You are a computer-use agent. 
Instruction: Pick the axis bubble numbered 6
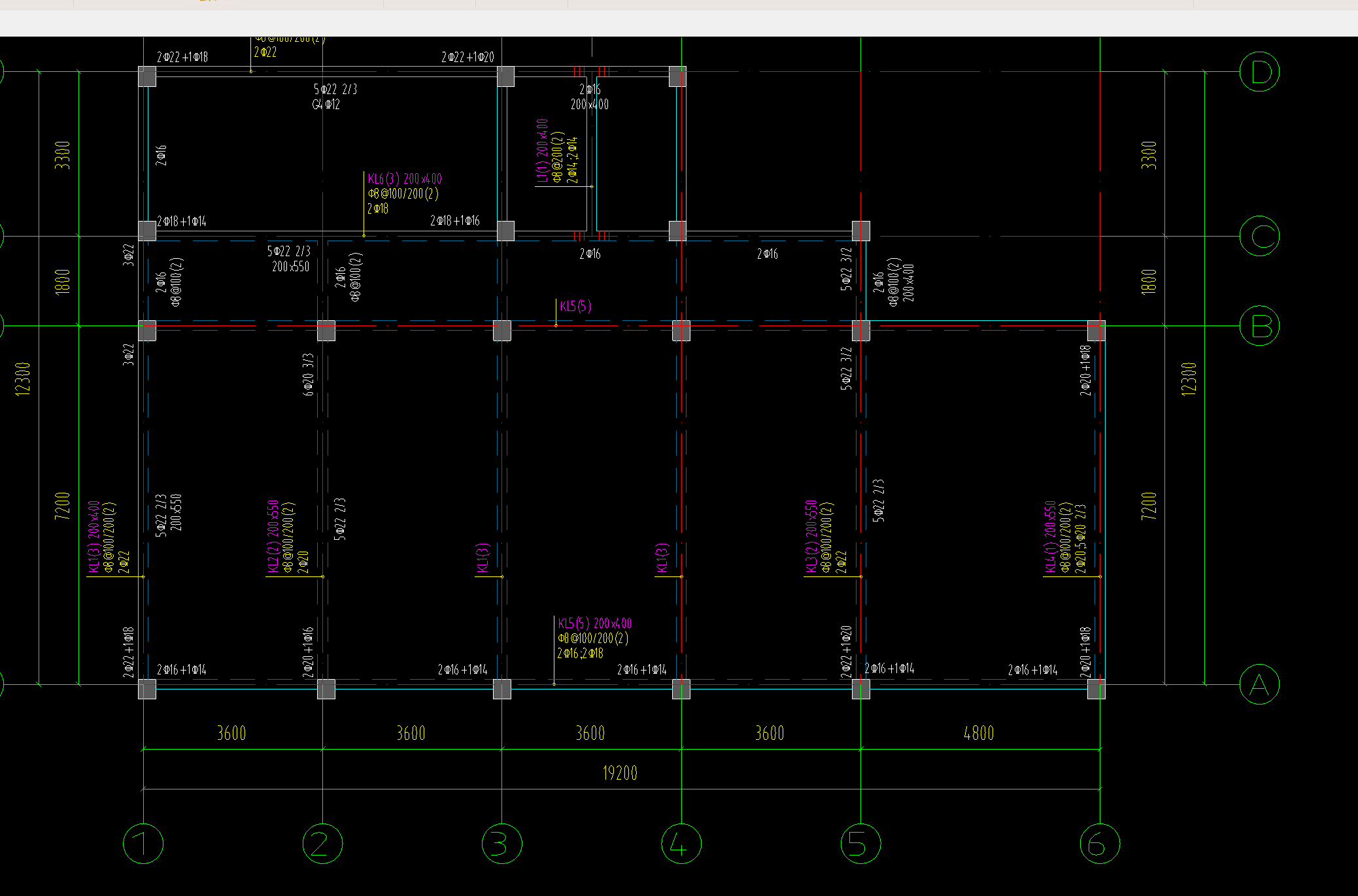pos(1100,844)
